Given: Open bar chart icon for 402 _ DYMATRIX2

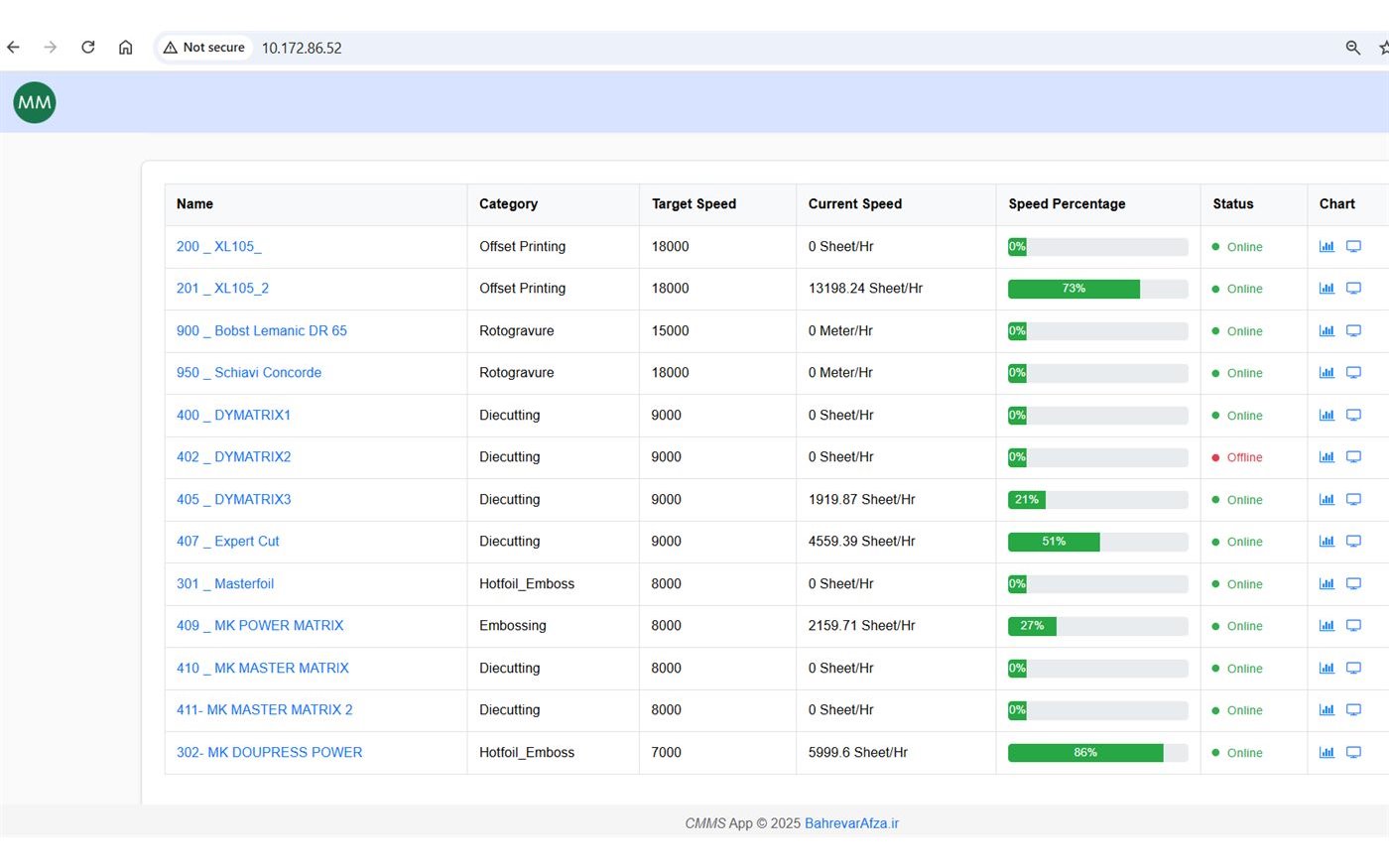Looking at the screenshot, I should [x=1326, y=457].
